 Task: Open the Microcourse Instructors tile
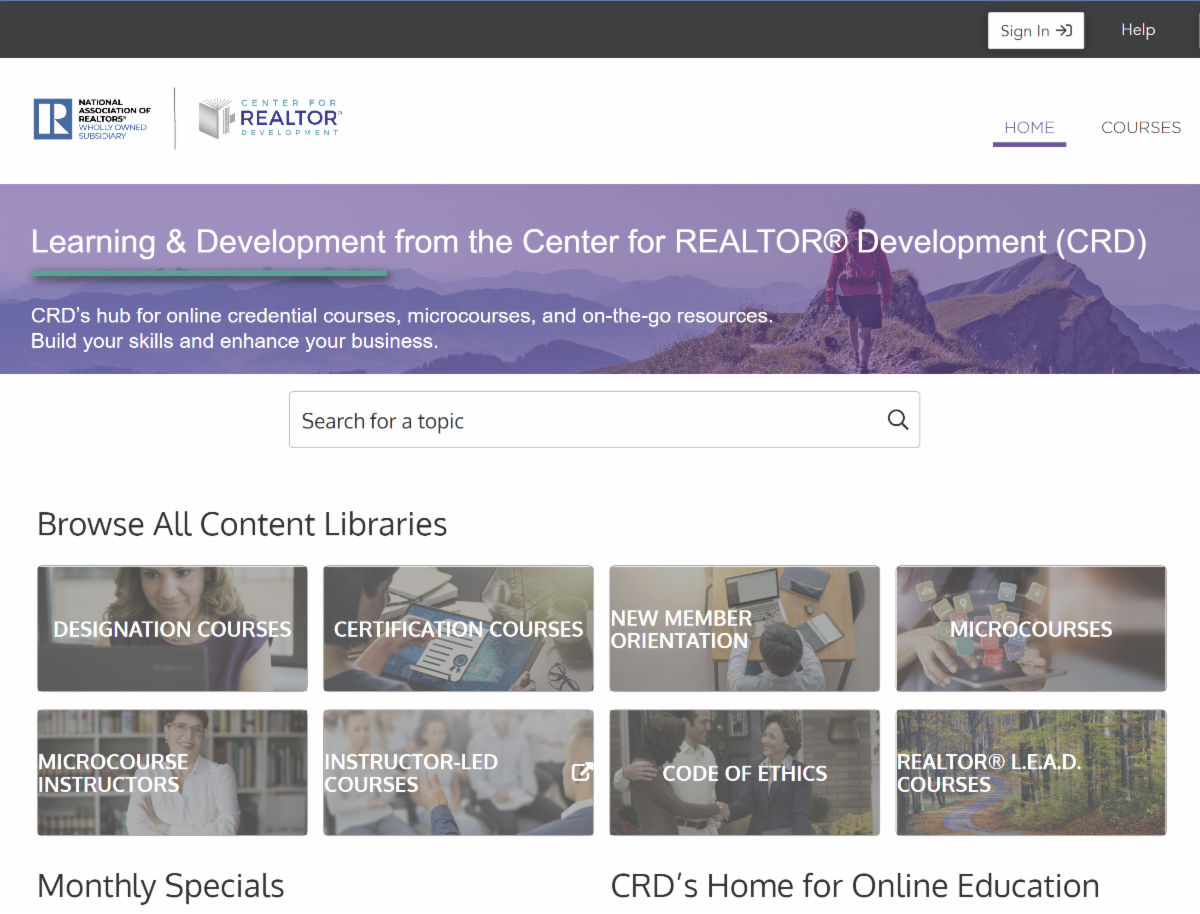tap(172, 773)
